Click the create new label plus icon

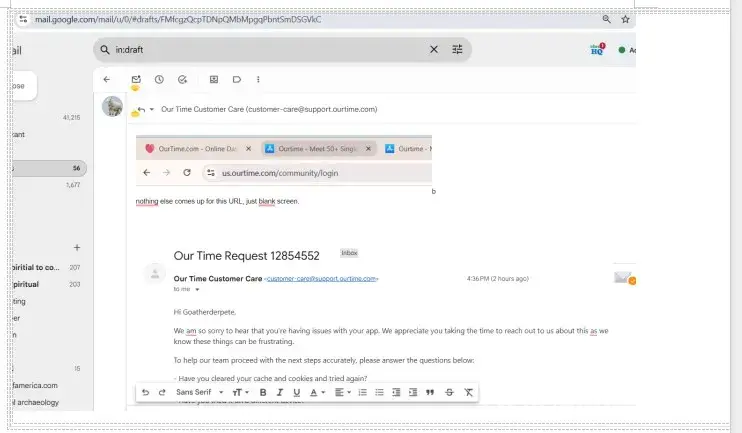77,247
